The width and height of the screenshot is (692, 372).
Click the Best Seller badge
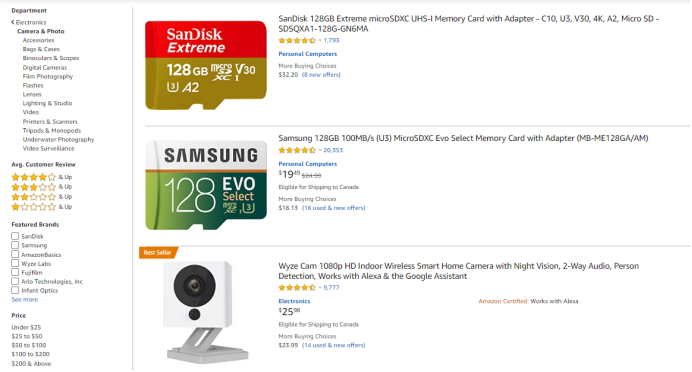click(x=158, y=252)
